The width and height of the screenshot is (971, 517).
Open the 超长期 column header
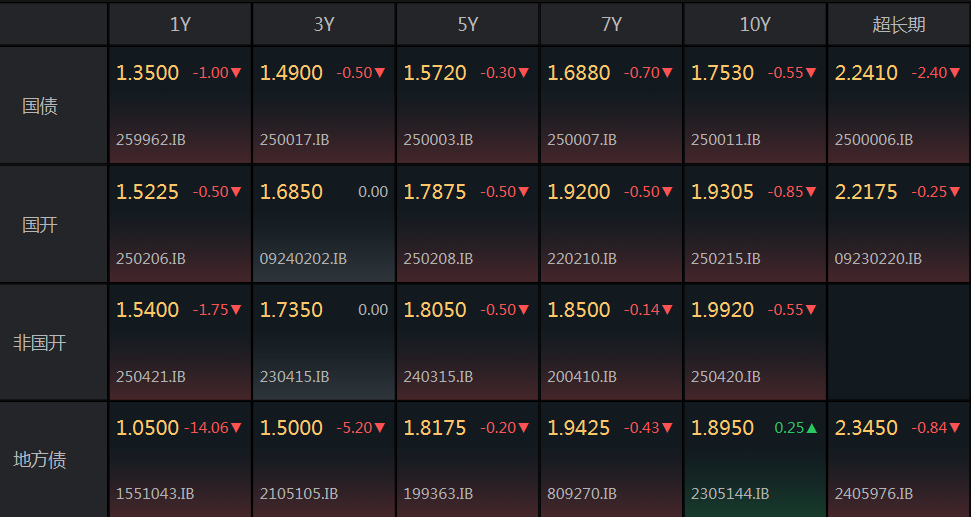click(x=899, y=25)
